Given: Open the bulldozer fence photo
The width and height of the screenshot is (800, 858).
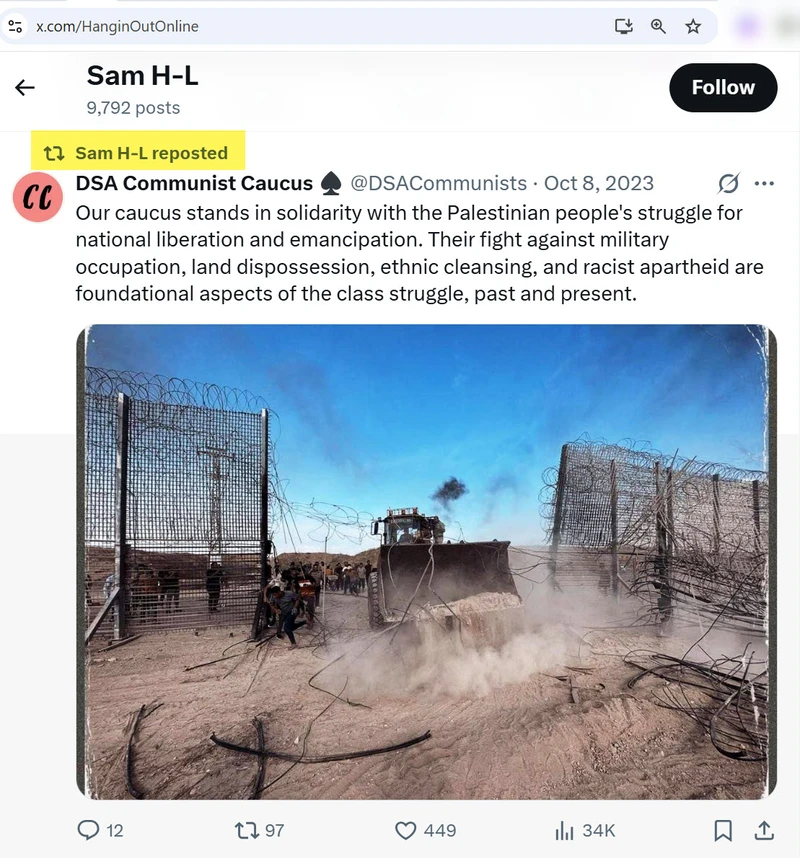Looking at the screenshot, I should [426, 562].
